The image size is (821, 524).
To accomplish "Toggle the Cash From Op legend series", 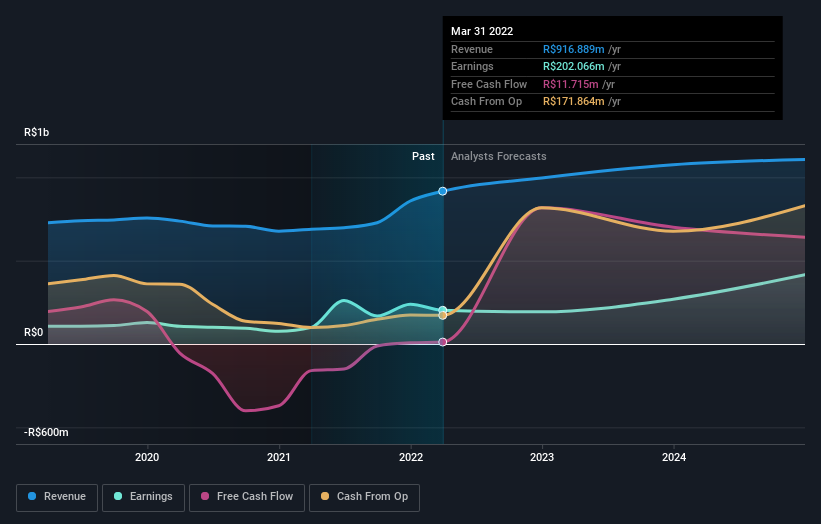I will [364, 497].
